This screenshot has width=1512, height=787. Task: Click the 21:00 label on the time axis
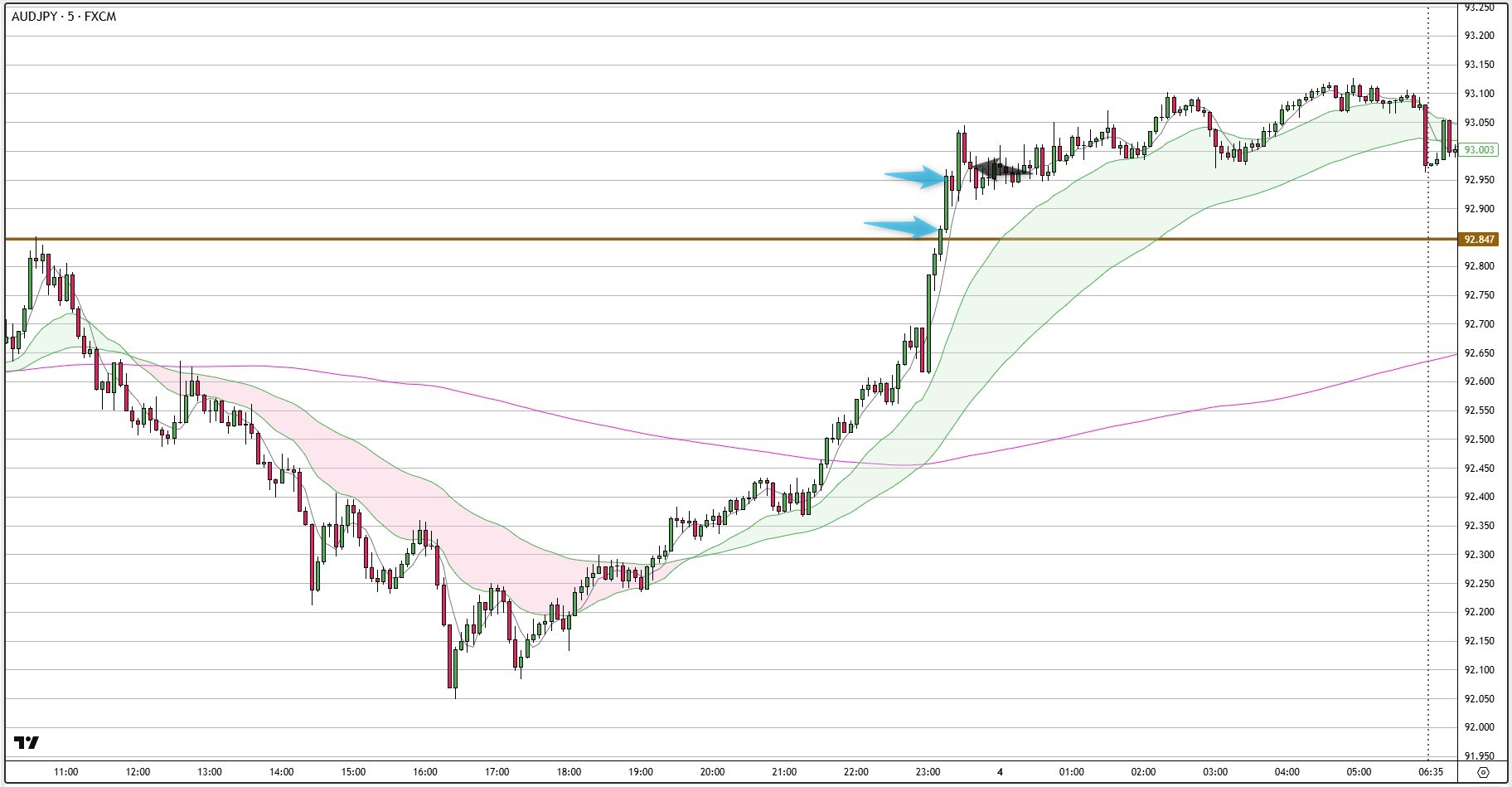[784, 772]
